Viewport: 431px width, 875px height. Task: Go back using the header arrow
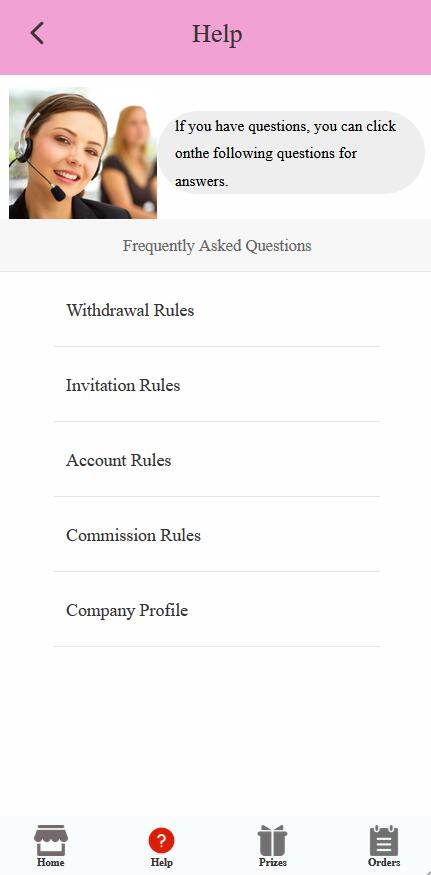(37, 33)
